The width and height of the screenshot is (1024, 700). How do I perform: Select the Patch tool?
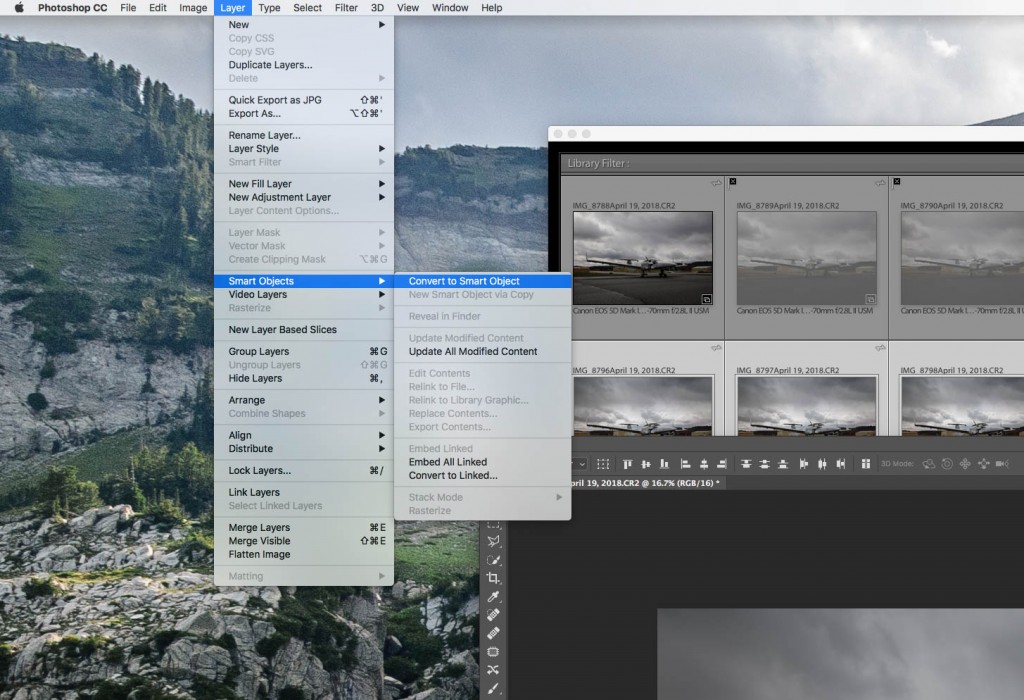tap(493, 651)
